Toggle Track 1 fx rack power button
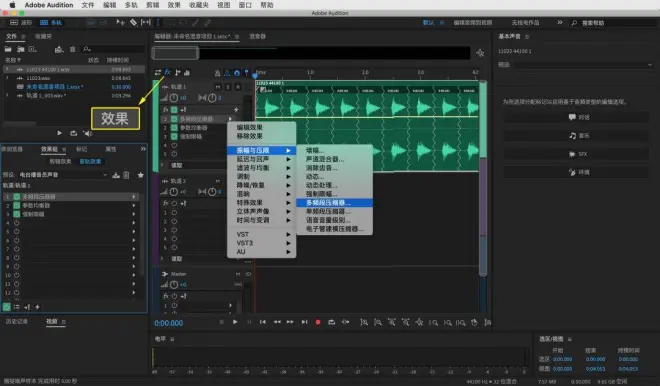660x386 pixels. (174, 109)
